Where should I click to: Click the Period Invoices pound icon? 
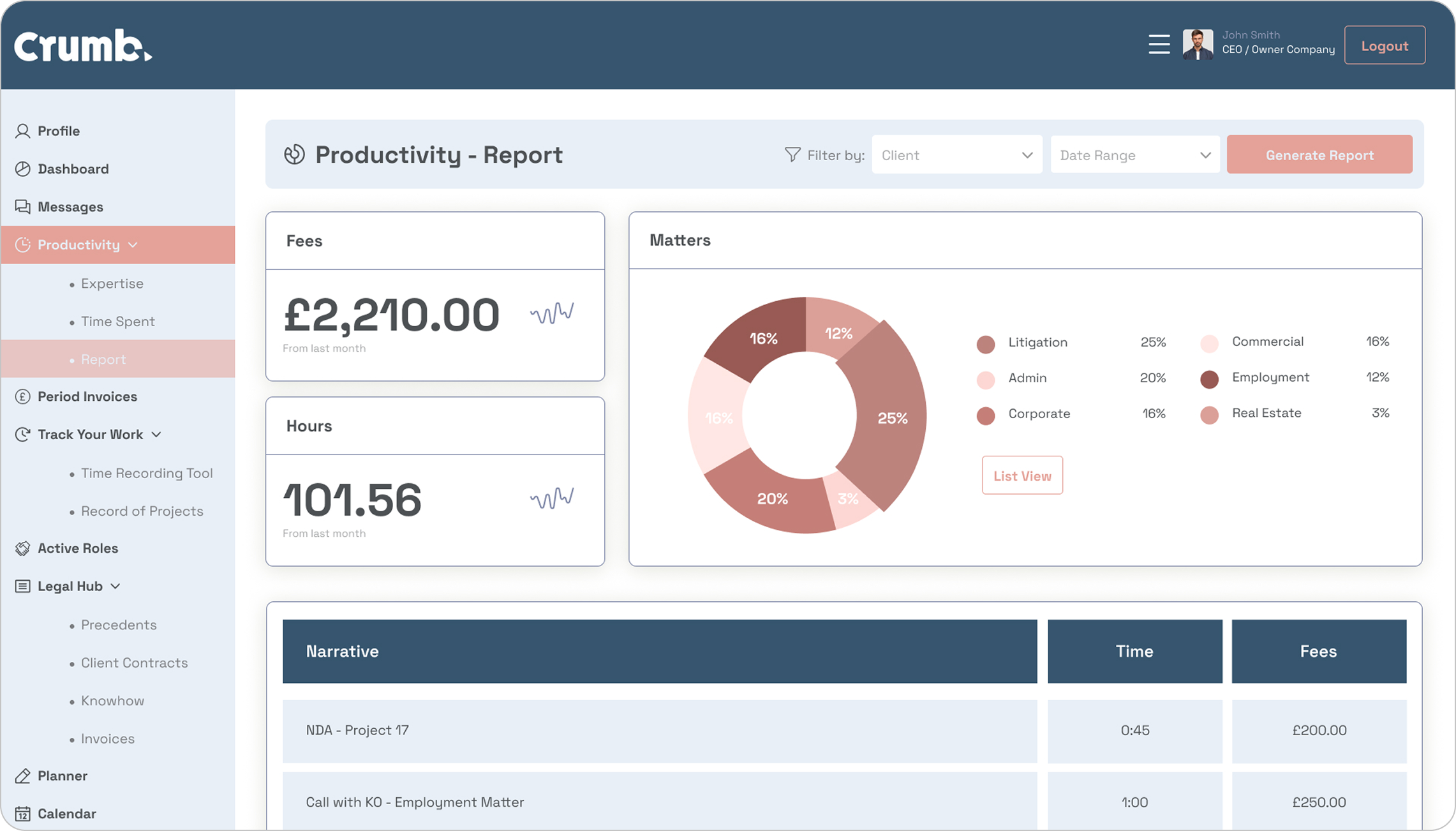[23, 396]
